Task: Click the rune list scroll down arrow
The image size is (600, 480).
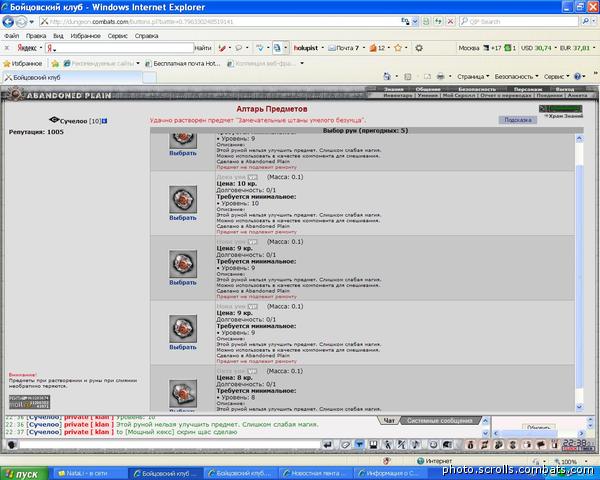Action: tap(579, 407)
